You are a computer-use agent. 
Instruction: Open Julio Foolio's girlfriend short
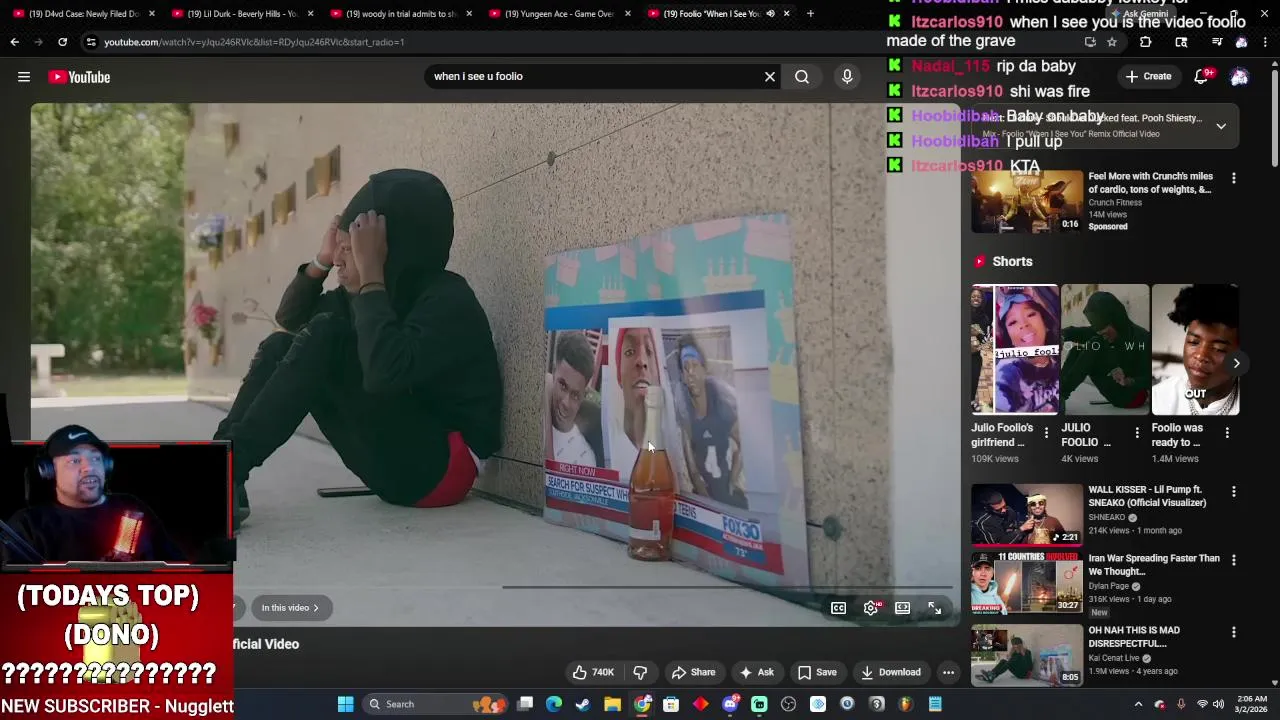click(1015, 350)
